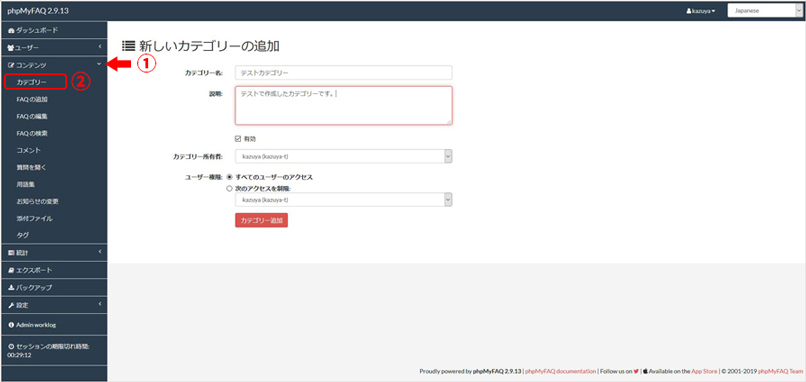The width and height of the screenshot is (806, 382).
Task: Open FAQの追加 menu item
Action: pyautogui.click(x=32, y=99)
